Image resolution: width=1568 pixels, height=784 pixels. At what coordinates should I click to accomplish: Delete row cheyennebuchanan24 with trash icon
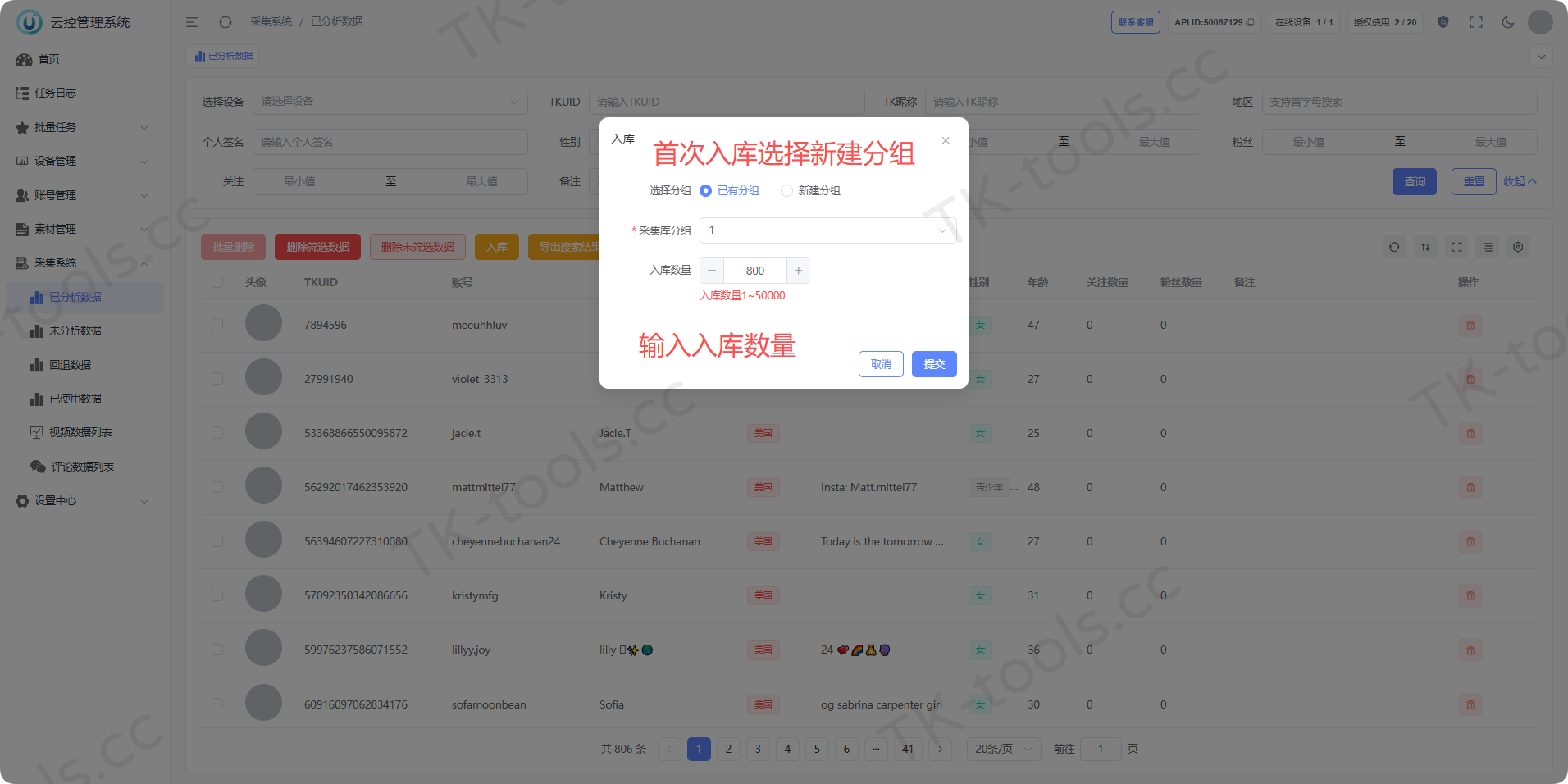(1470, 542)
